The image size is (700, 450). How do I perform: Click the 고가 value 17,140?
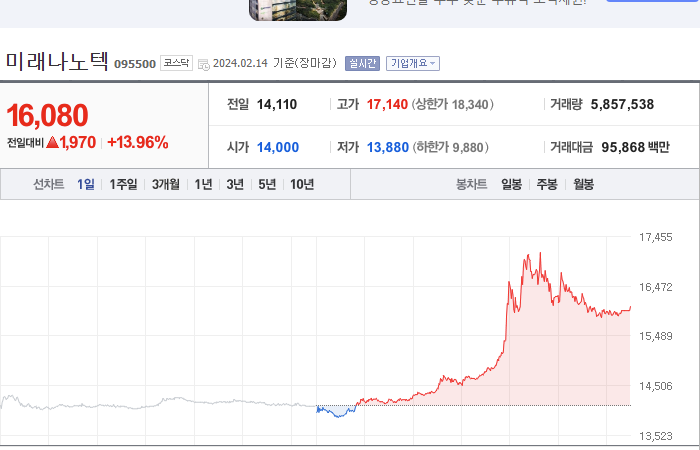point(387,104)
